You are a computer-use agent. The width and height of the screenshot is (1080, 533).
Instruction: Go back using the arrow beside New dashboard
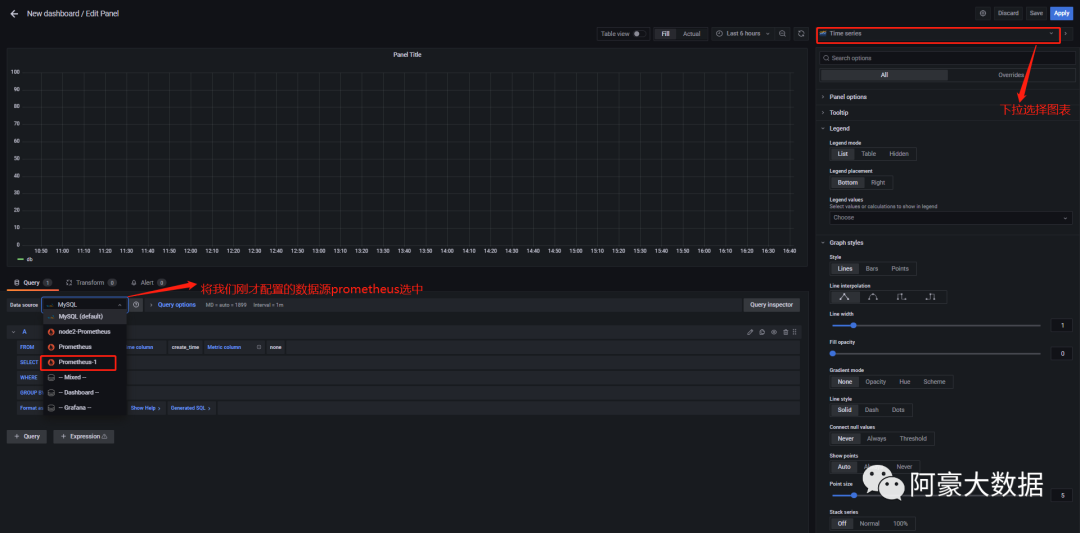point(14,13)
